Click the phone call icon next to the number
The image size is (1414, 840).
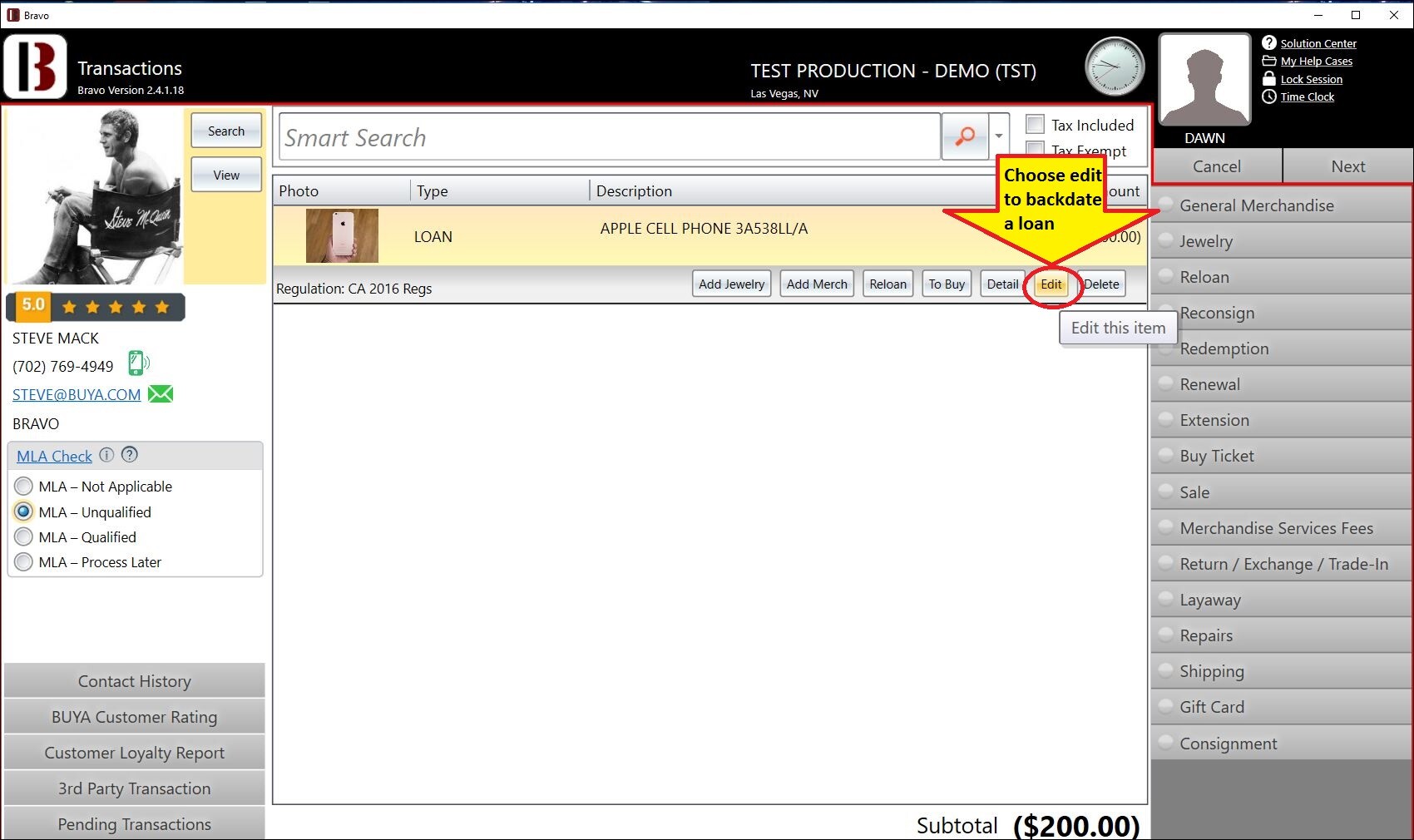pyautogui.click(x=138, y=363)
